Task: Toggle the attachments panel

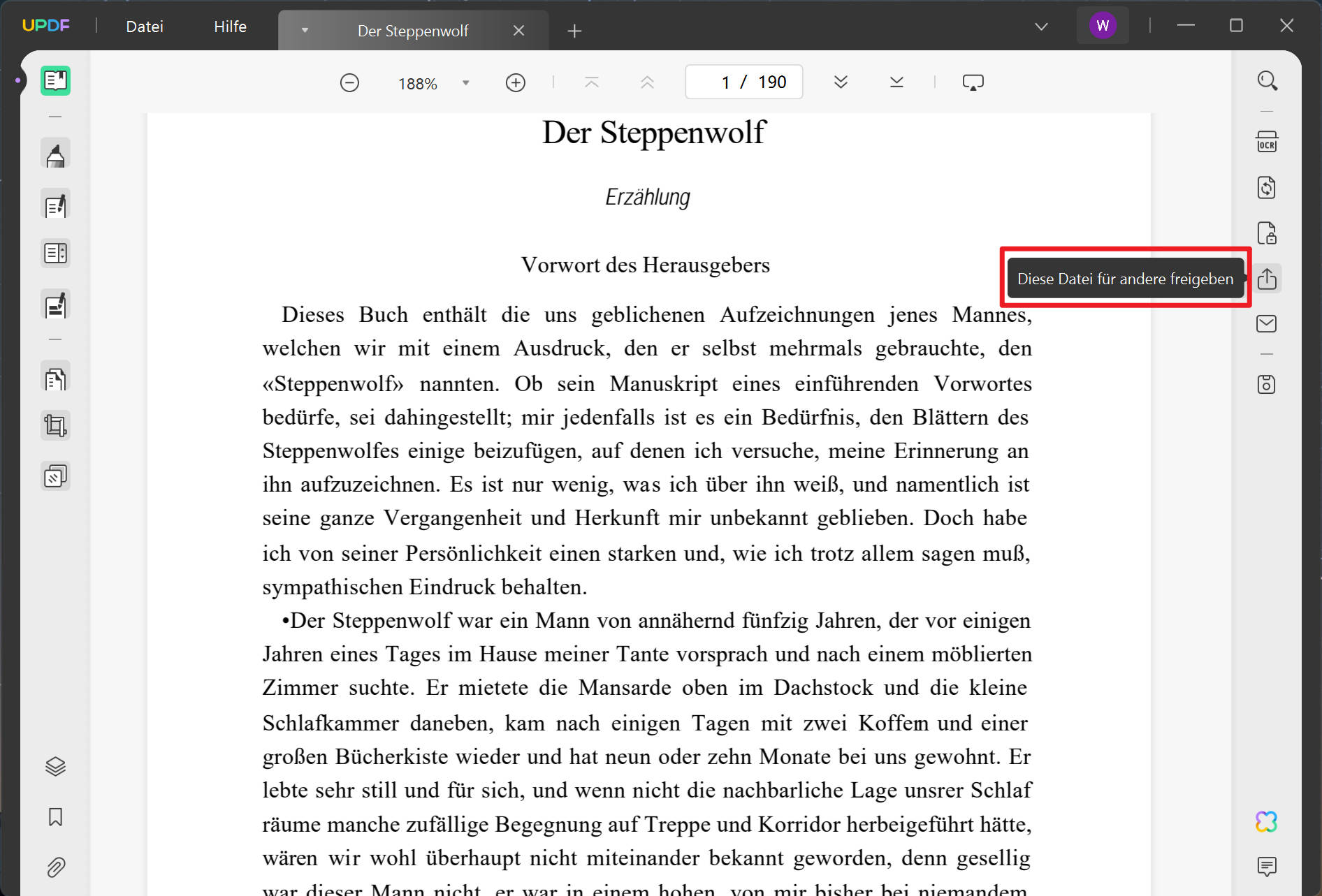Action: (x=55, y=867)
